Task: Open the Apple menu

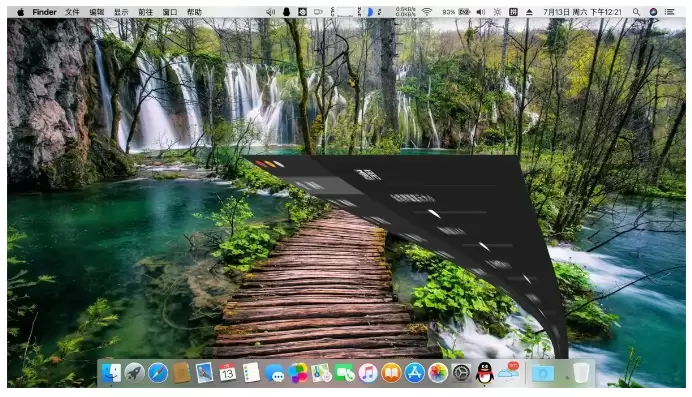Action: pyautogui.click(x=20, y=12)
